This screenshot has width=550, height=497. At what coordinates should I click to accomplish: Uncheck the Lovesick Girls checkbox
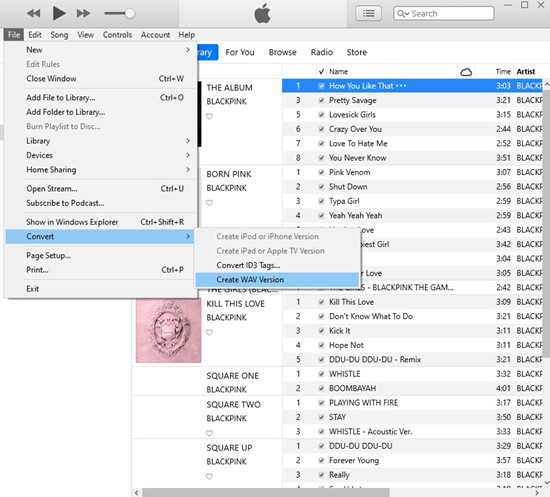321,115
